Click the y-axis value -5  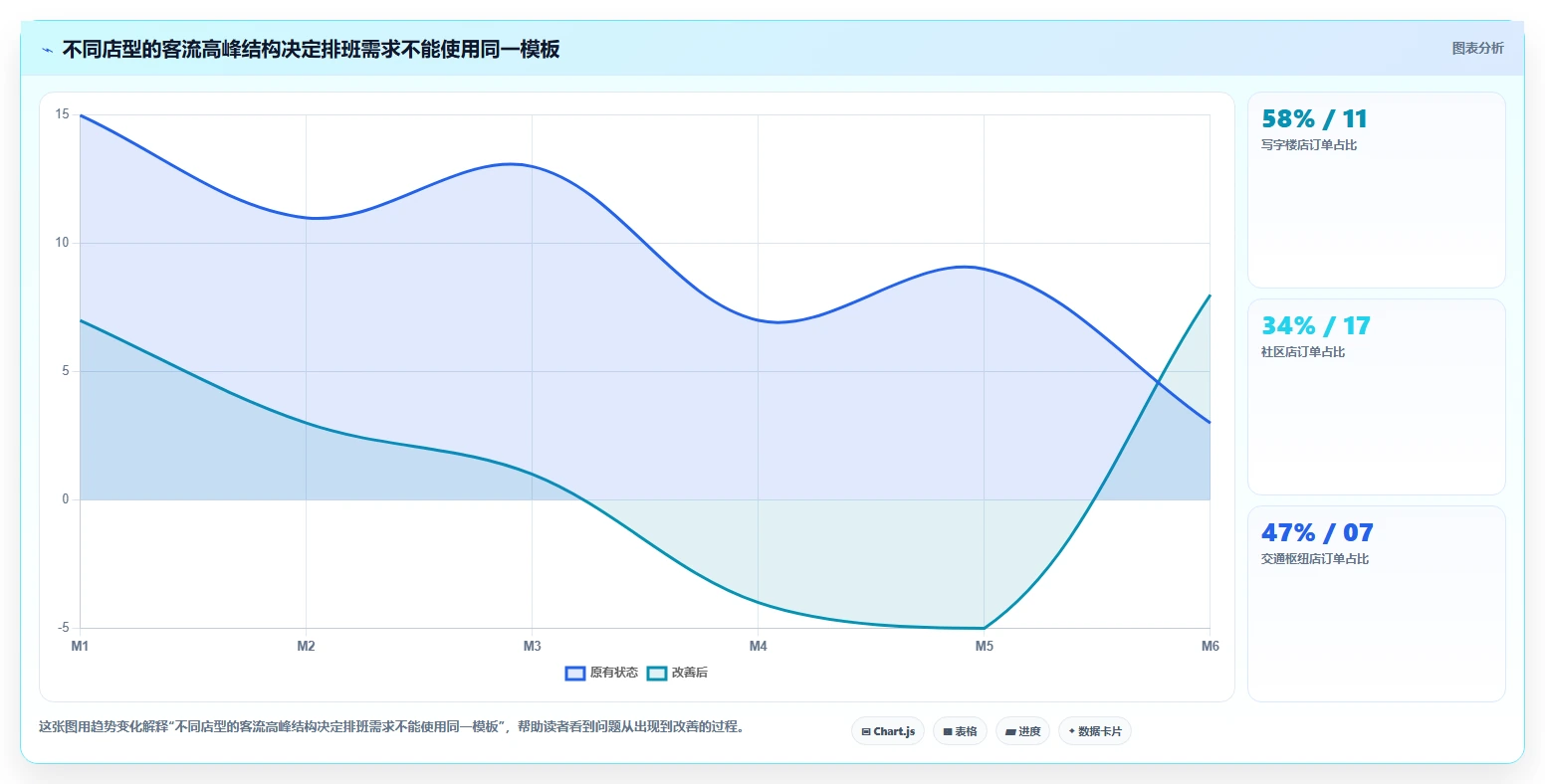coord(64,628)
